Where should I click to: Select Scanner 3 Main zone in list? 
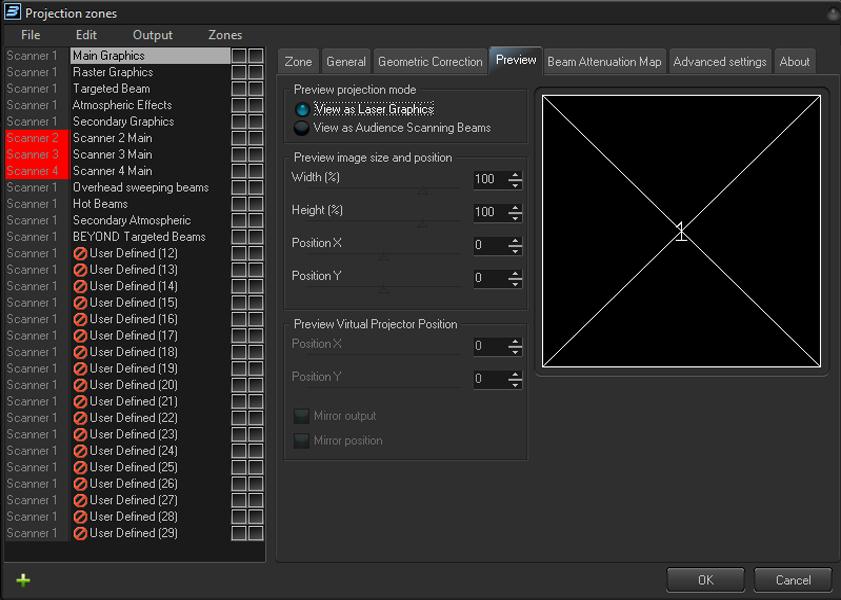click(x=112, y=154)
